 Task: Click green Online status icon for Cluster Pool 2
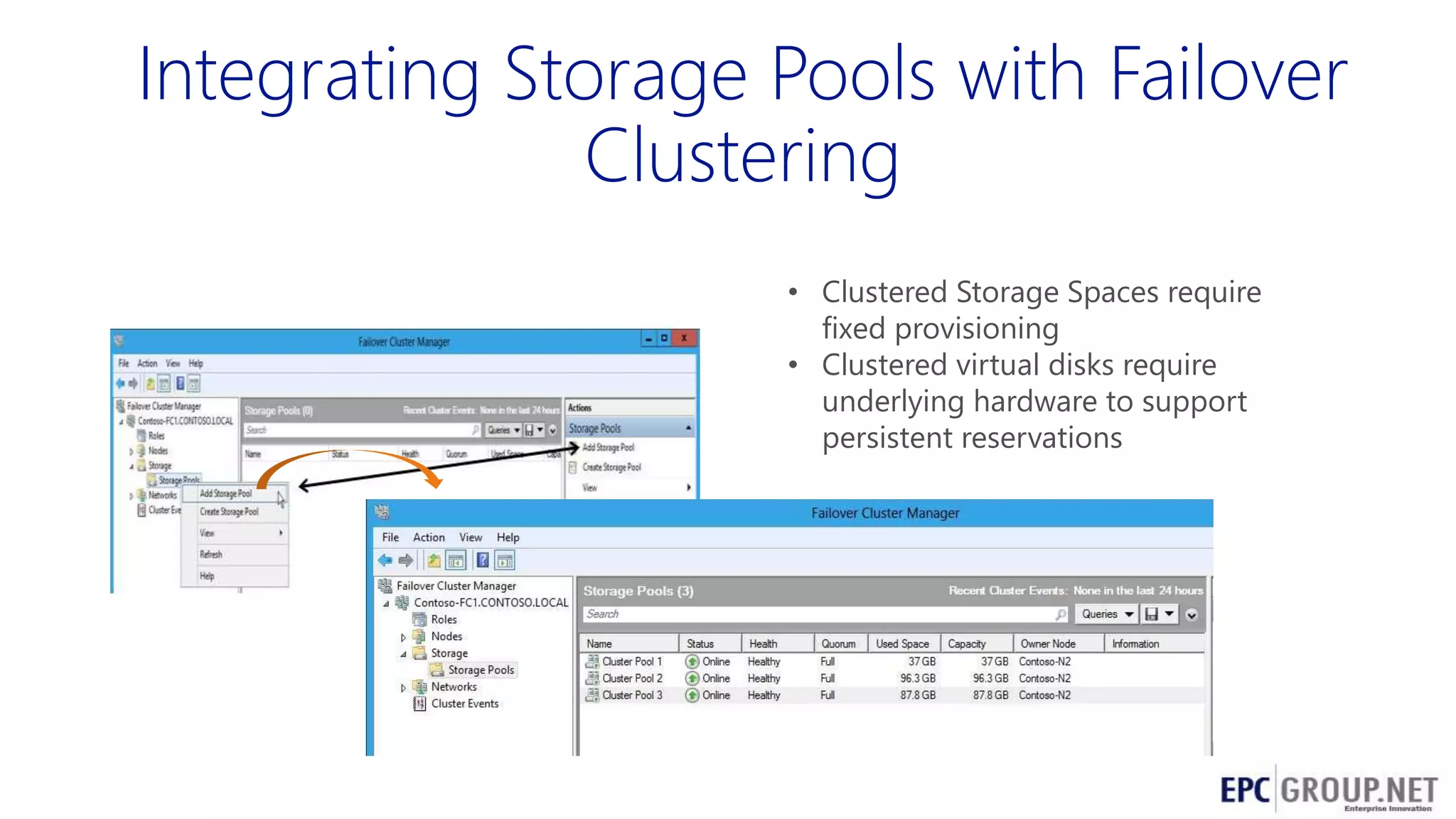tap(692, 678)
